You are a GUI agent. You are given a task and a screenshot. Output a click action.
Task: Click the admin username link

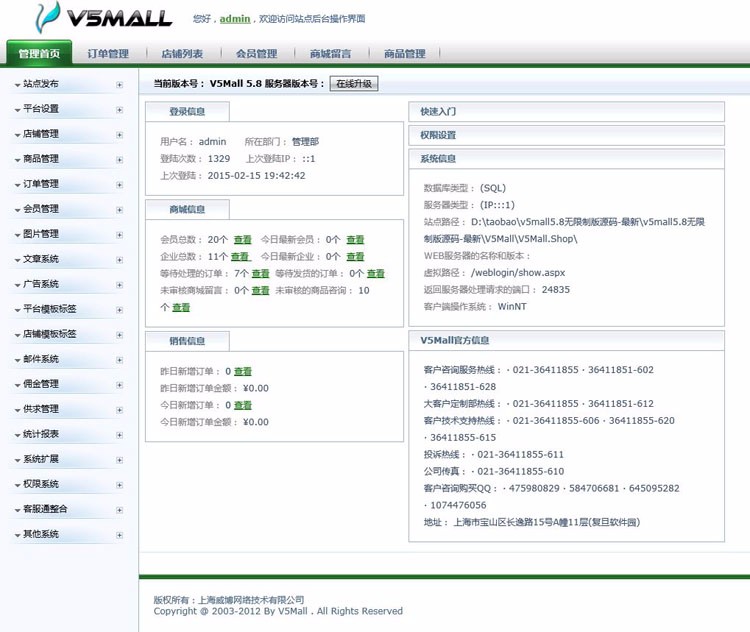[235, 19]
